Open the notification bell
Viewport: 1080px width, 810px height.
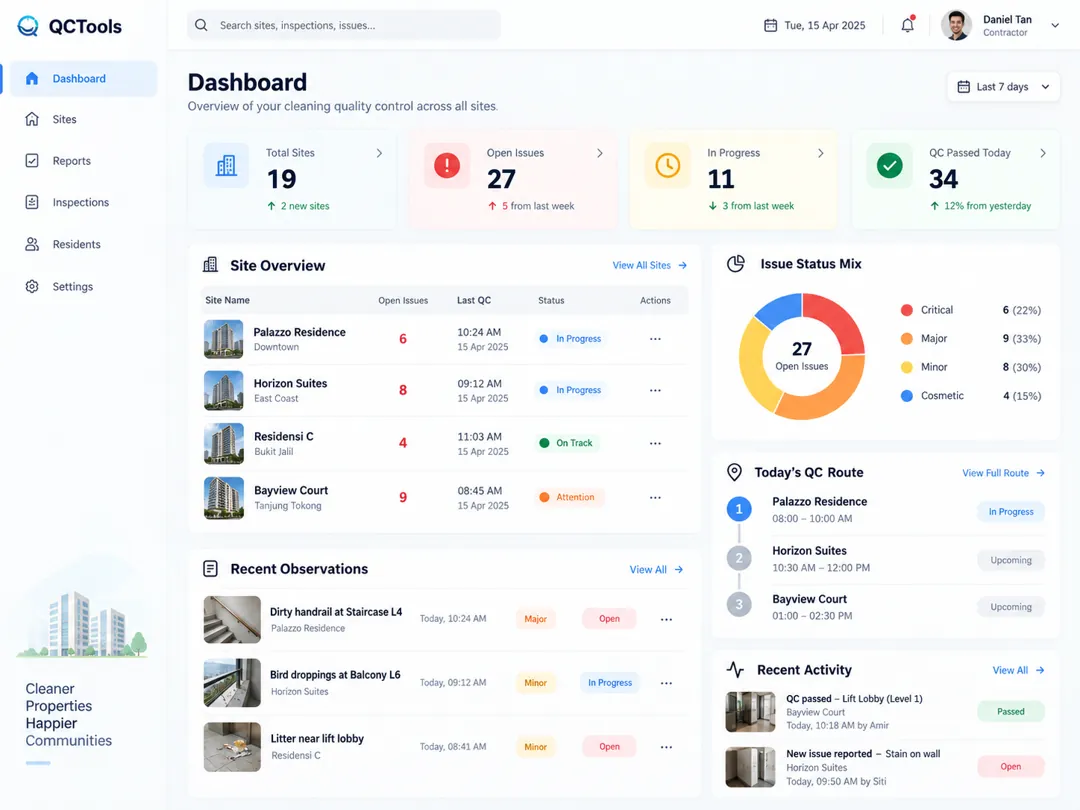(x=908, y=25)
